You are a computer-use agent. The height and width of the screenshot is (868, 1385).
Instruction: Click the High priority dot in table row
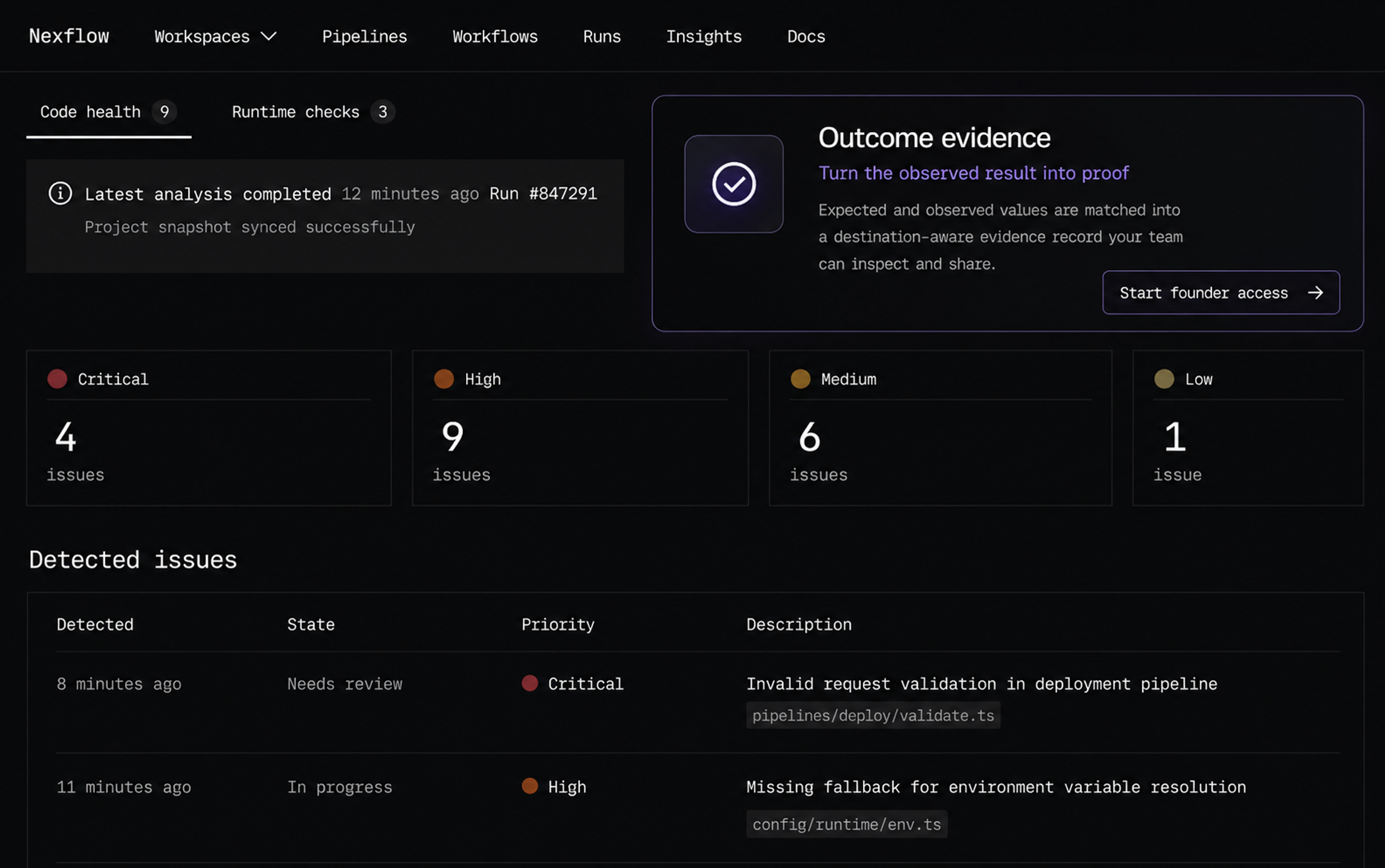coord(529,786)
